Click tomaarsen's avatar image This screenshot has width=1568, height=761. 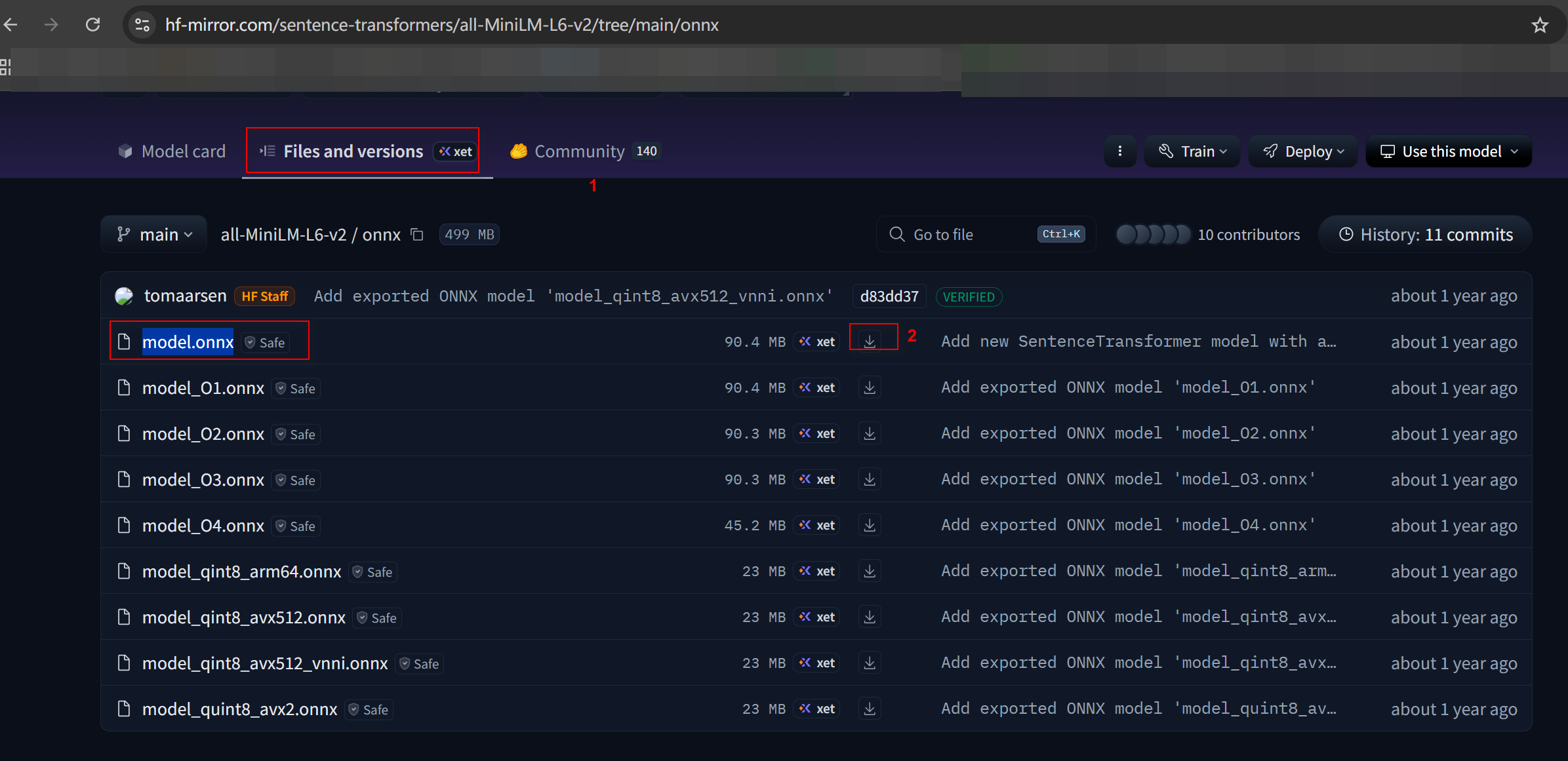tap(124, 296)
